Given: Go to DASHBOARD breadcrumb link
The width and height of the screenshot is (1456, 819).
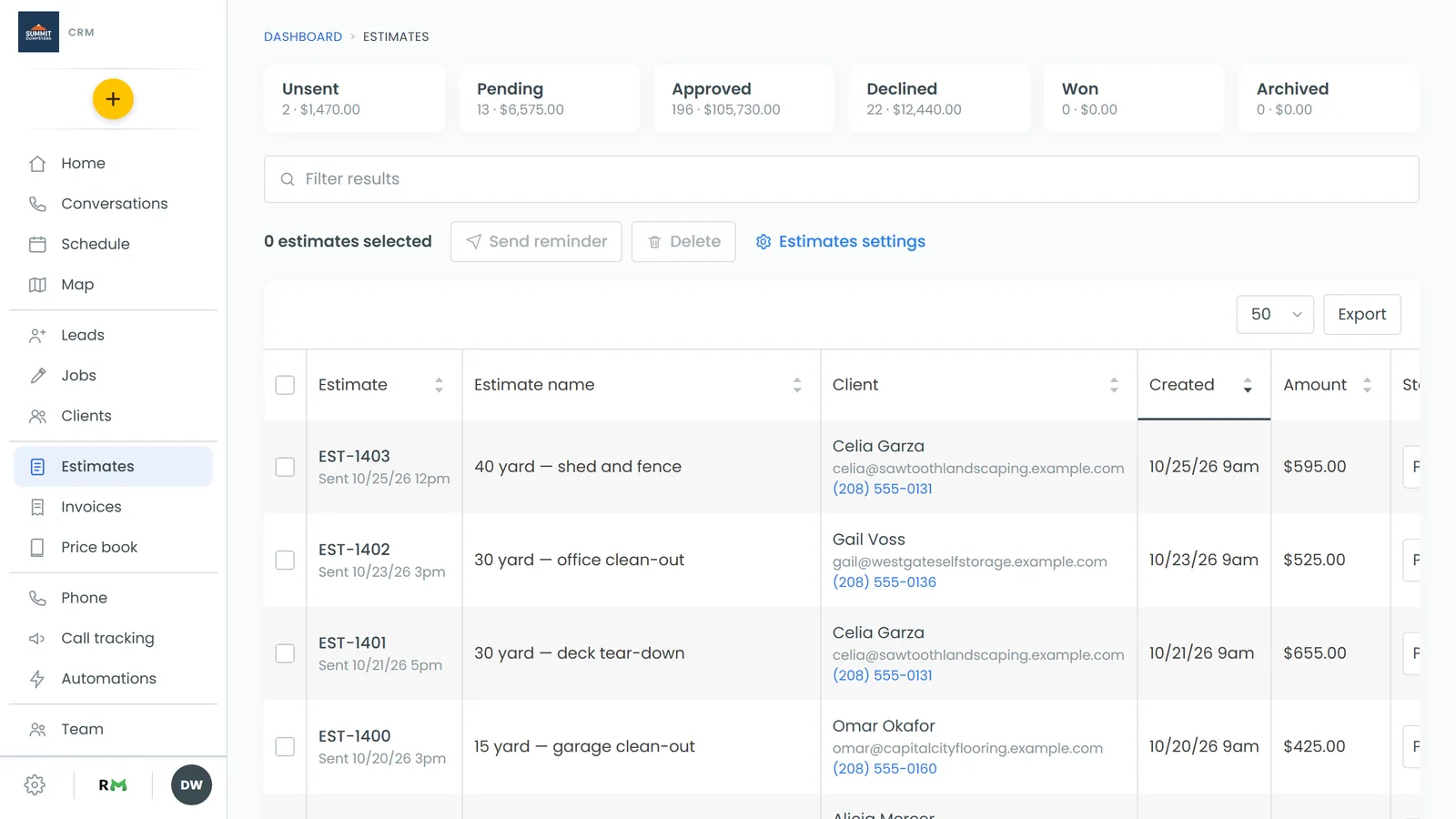Looking at the screenshot, I should [303, 36].
